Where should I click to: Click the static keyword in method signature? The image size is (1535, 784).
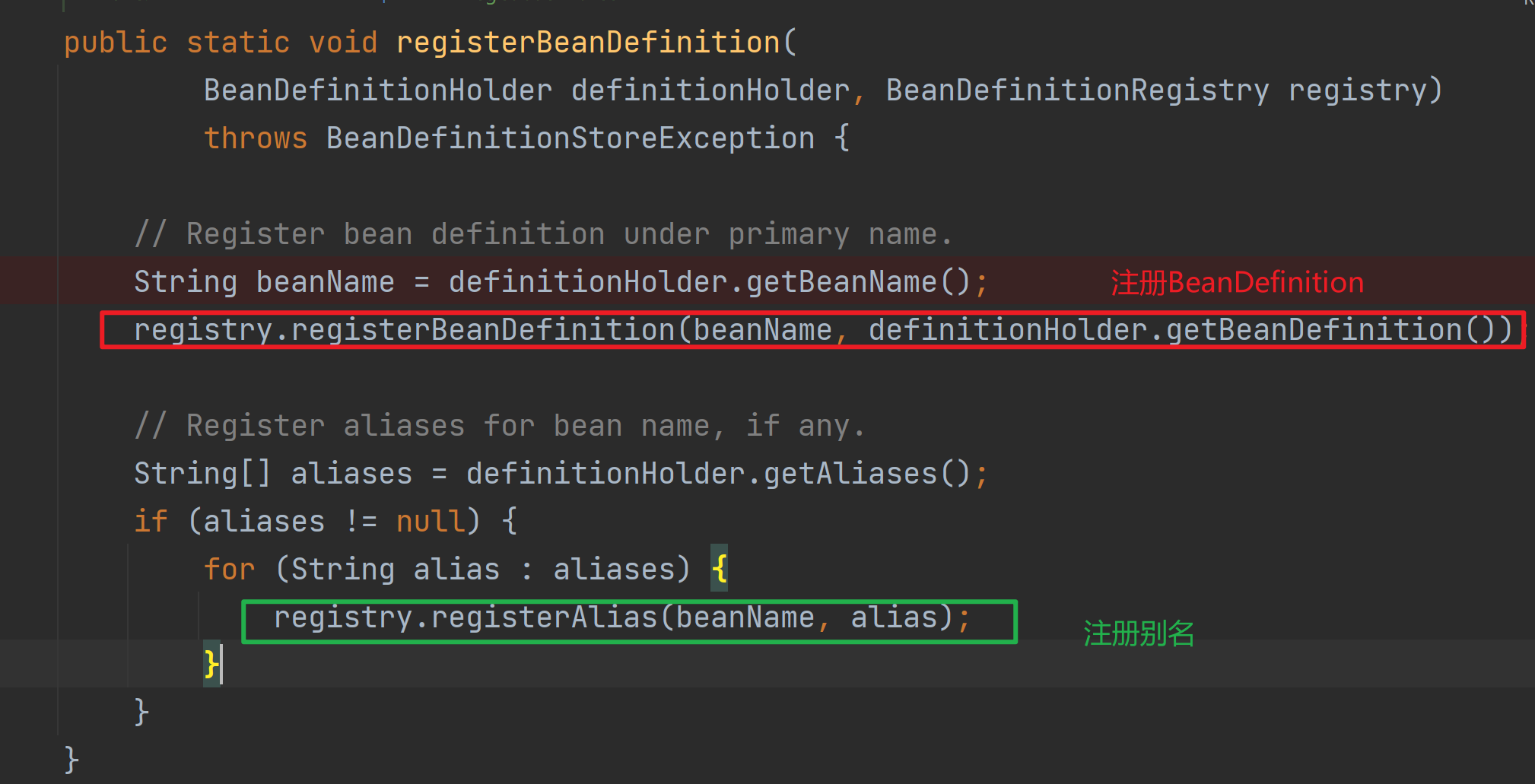pos(237,43)
